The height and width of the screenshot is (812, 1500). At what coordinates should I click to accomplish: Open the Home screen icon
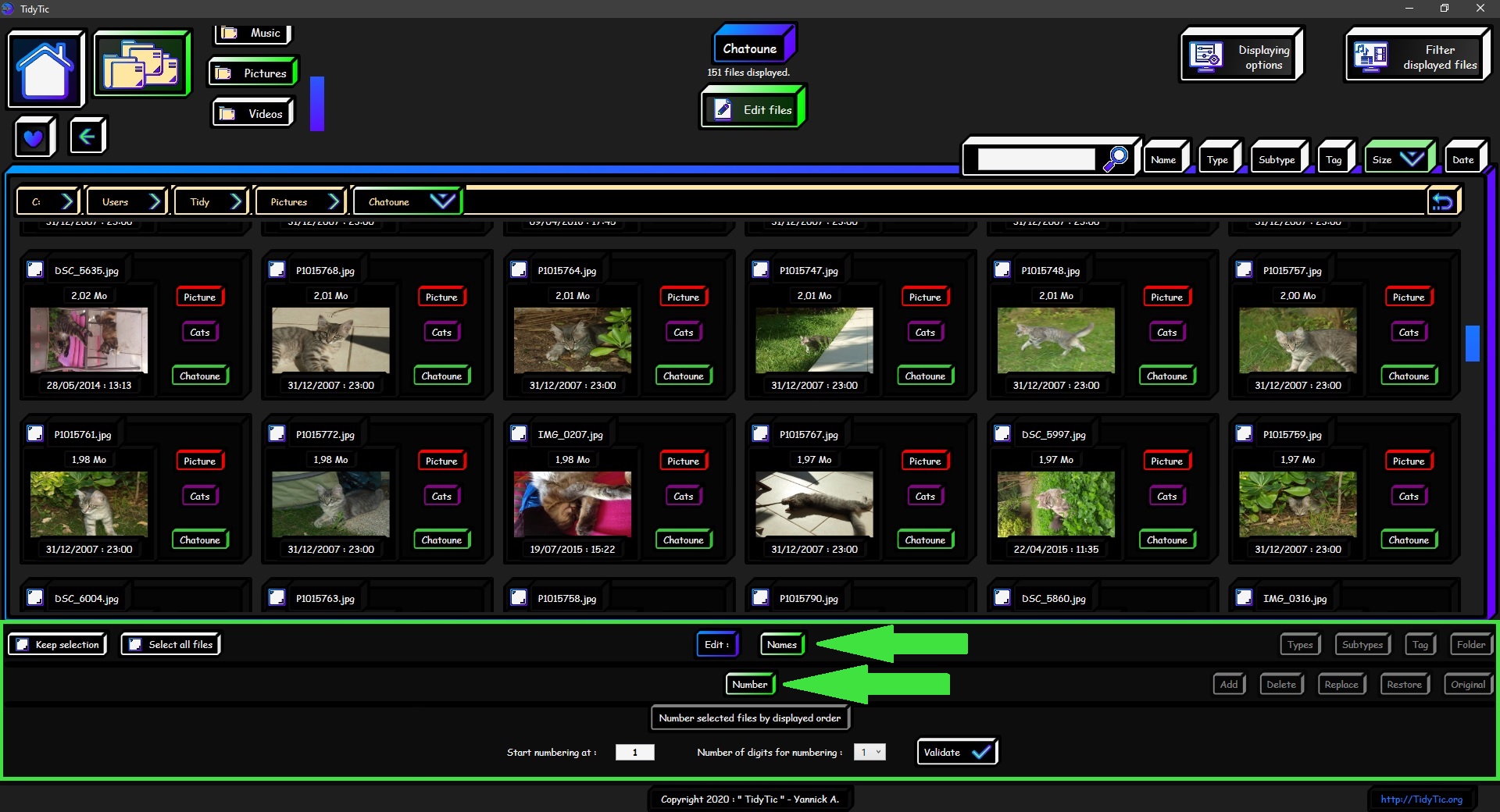(x=45, y=69)
